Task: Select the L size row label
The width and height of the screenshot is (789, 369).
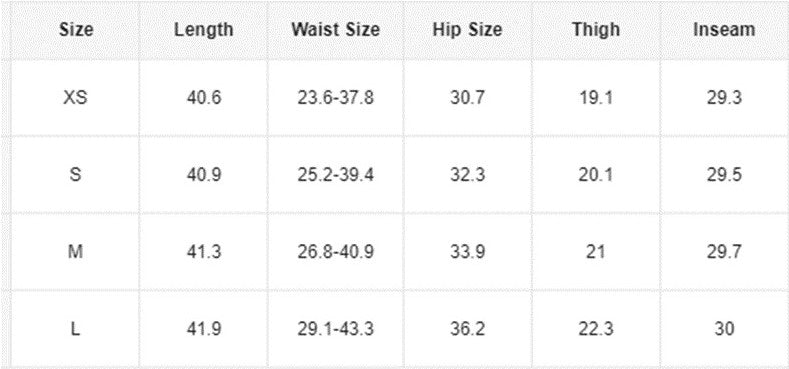Action: point(75,329)
